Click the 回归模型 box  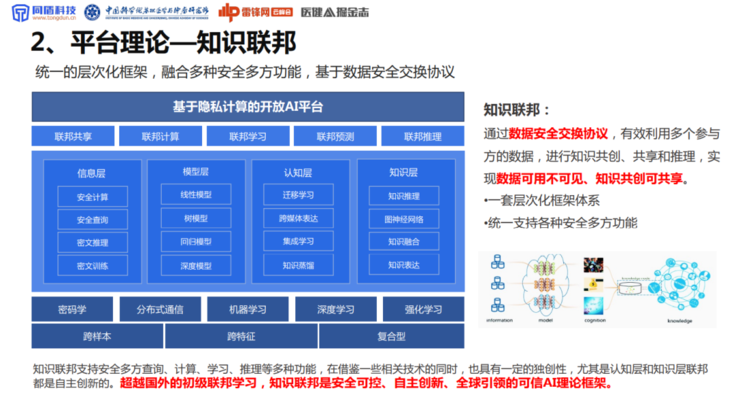[196, 242]
